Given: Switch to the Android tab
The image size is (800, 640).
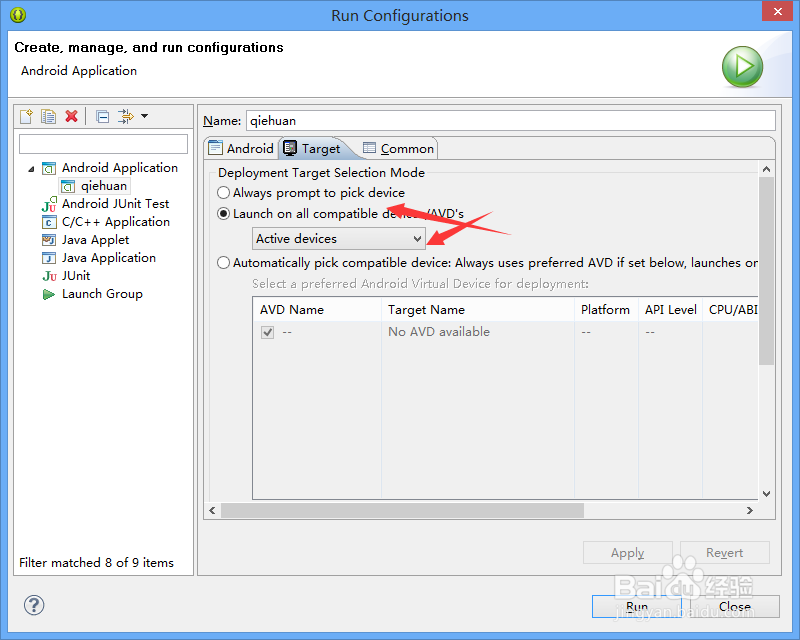Looking at the screenshot, I should click(x=241, y=149).
